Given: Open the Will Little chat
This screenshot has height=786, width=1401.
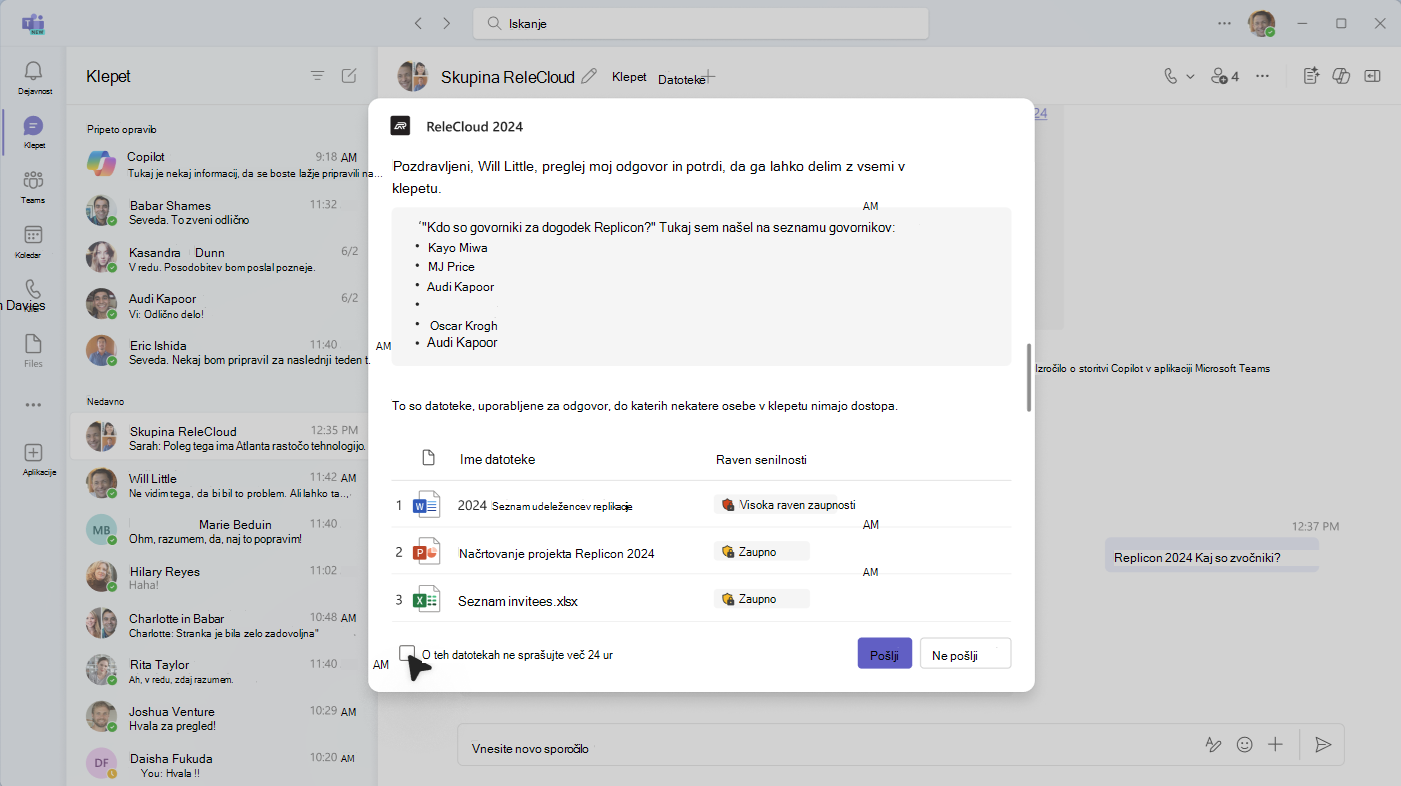Looking at the screenshot, I should 222,485.
